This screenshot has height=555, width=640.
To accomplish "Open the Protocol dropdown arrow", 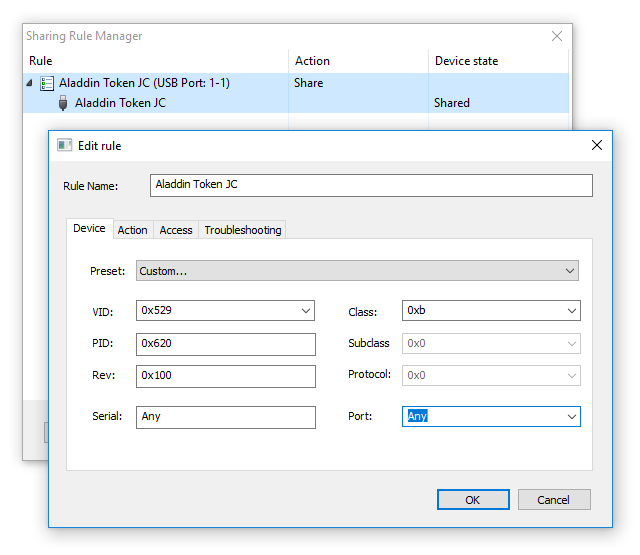I will tap(571, 375).
